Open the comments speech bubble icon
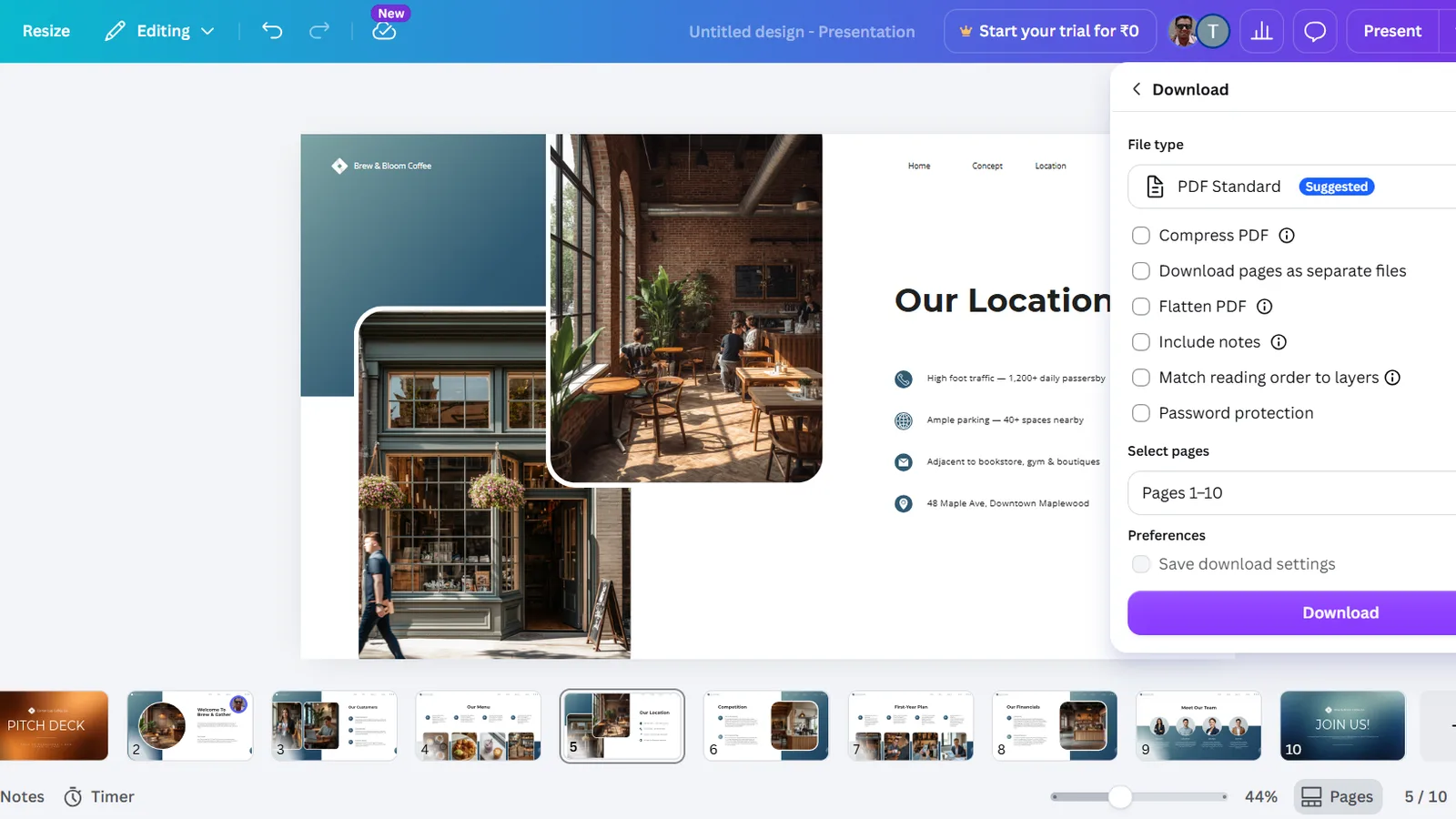Image resolution: width=1456 pixels, height=819 pixels. click(x=1315, y=31)
